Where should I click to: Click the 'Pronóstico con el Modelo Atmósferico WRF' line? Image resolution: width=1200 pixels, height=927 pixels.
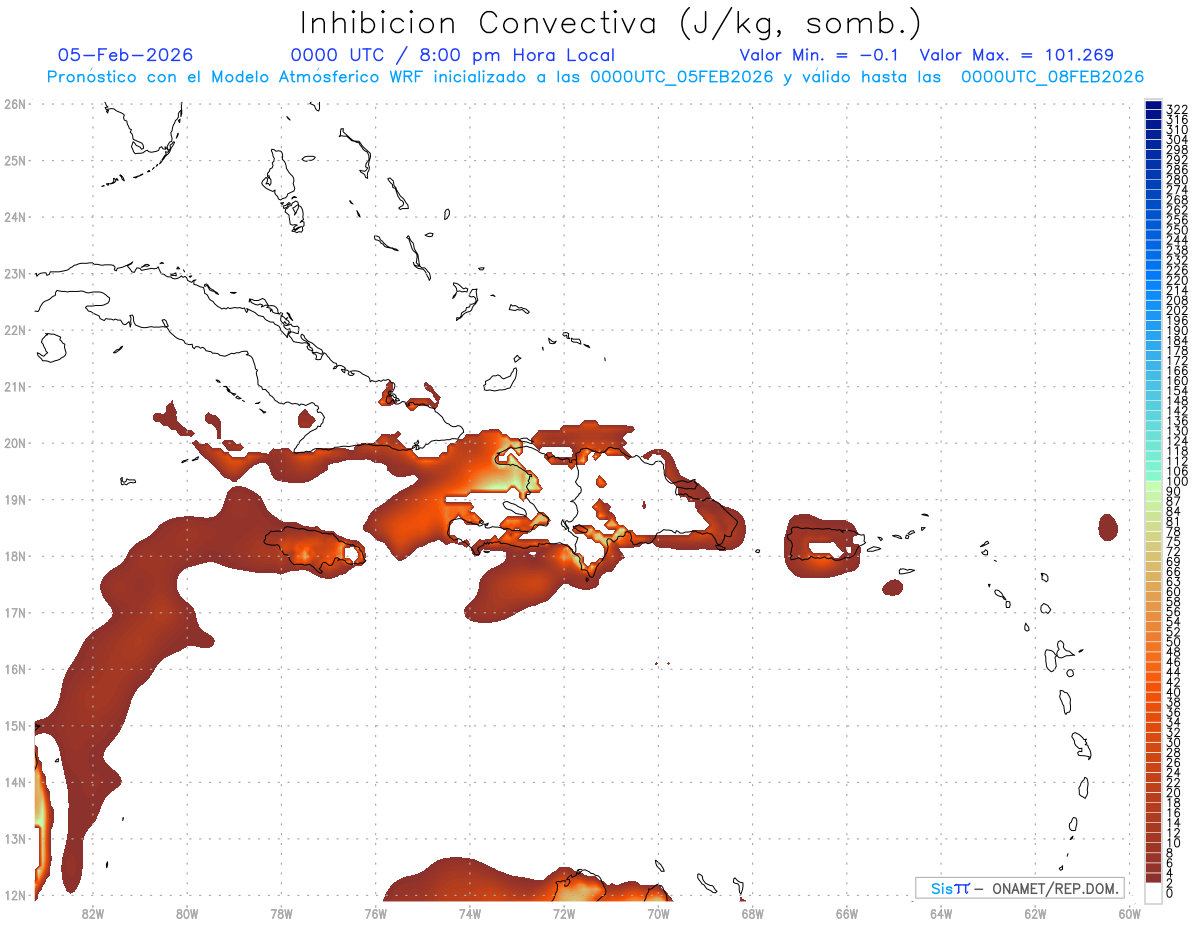595,77
